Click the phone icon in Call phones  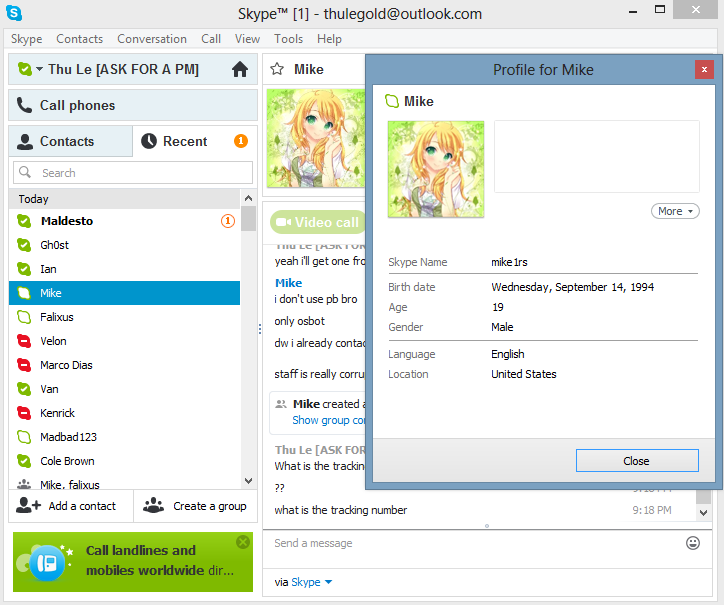tap(24, 105)
